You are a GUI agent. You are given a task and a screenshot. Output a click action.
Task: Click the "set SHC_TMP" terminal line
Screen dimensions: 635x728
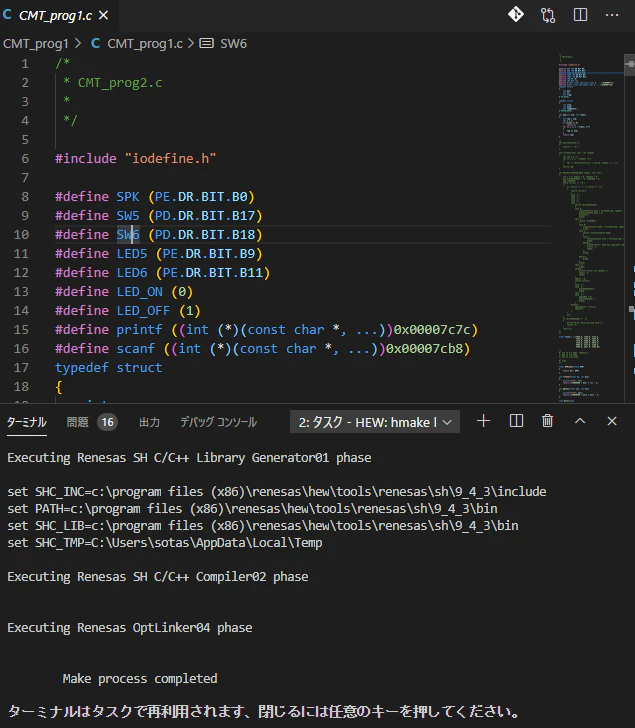165,542
